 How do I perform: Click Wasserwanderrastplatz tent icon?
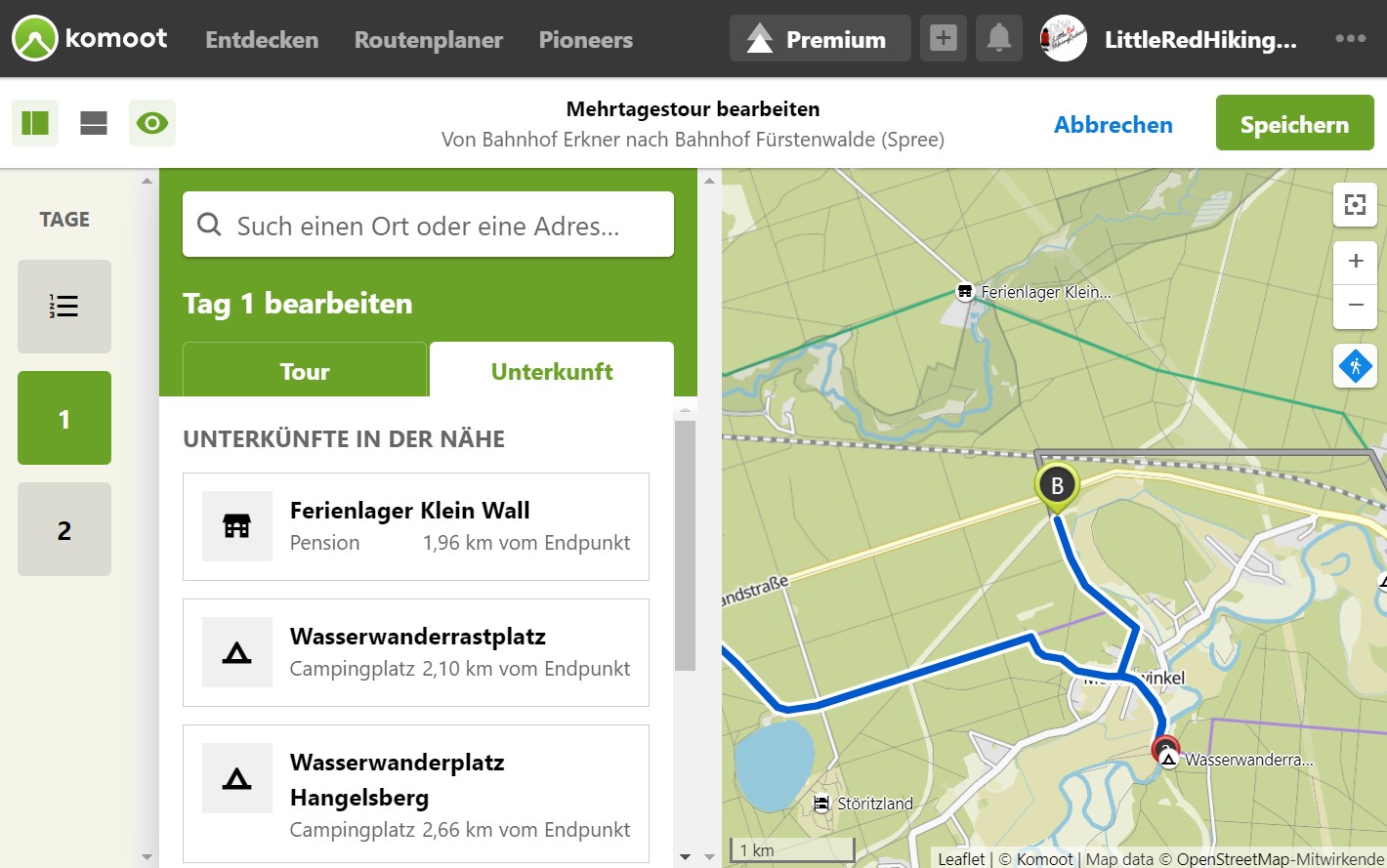(x=237, y=652)
